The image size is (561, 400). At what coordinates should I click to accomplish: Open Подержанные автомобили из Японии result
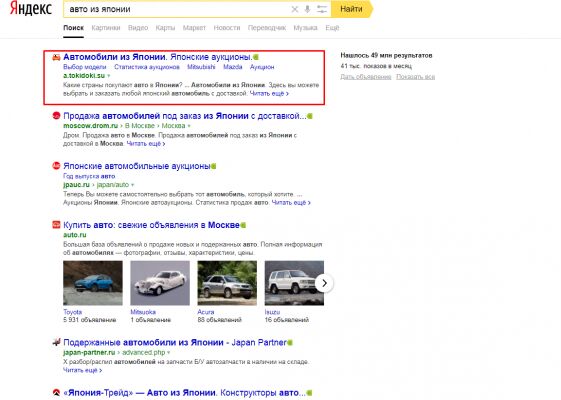pyautogui.click(x=175, y=342)
